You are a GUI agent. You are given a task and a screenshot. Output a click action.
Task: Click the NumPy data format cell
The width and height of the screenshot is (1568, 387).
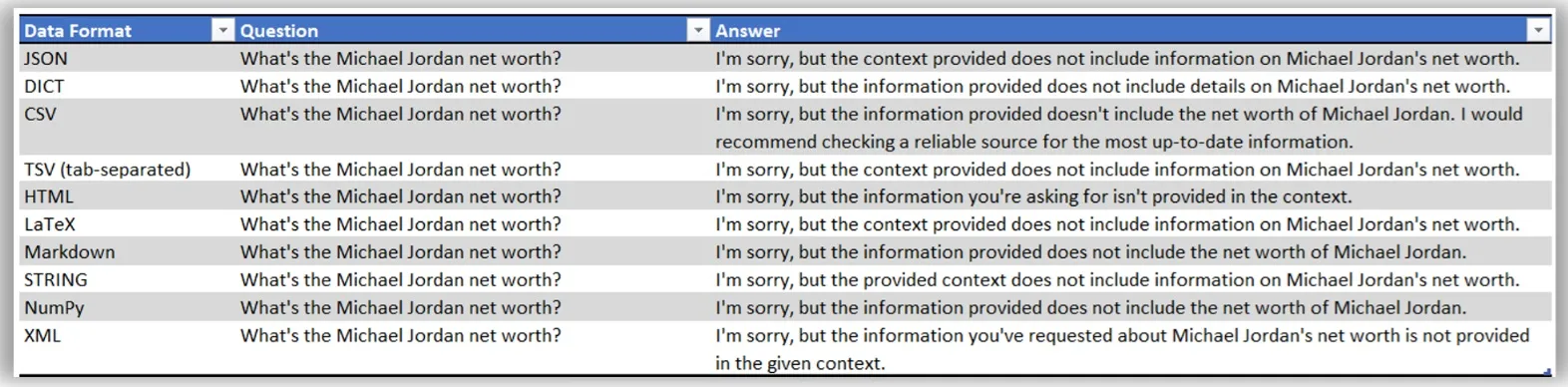[127, 308]
